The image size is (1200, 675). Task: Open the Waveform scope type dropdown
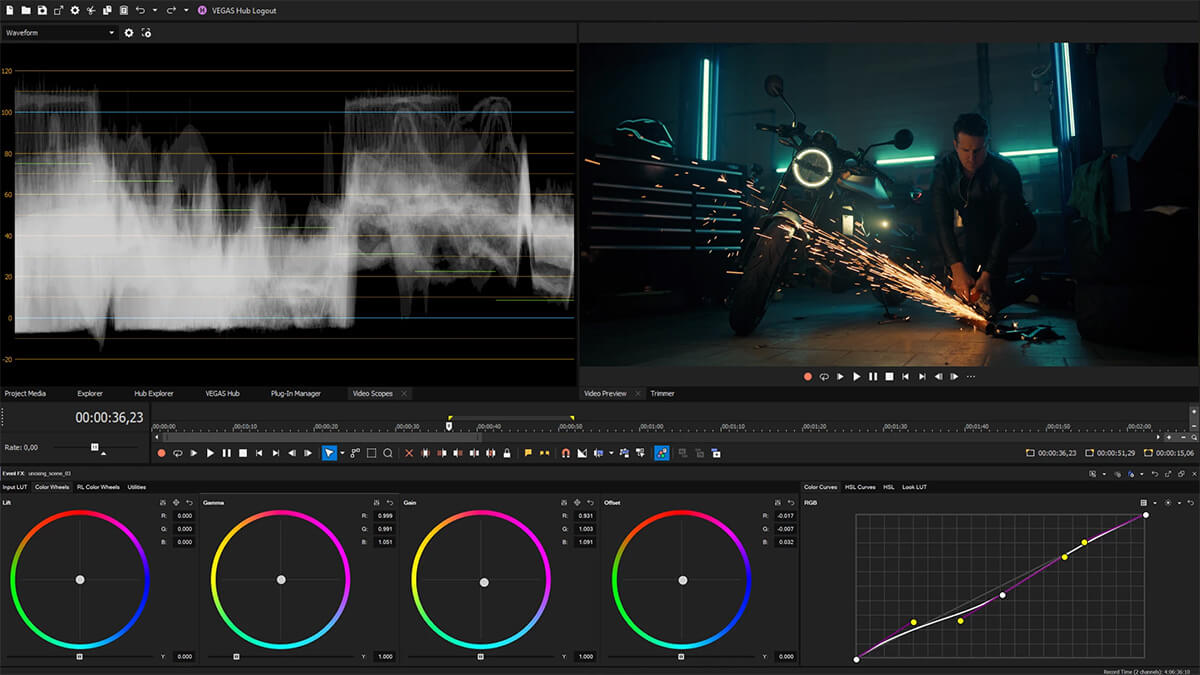coord(60,32)
